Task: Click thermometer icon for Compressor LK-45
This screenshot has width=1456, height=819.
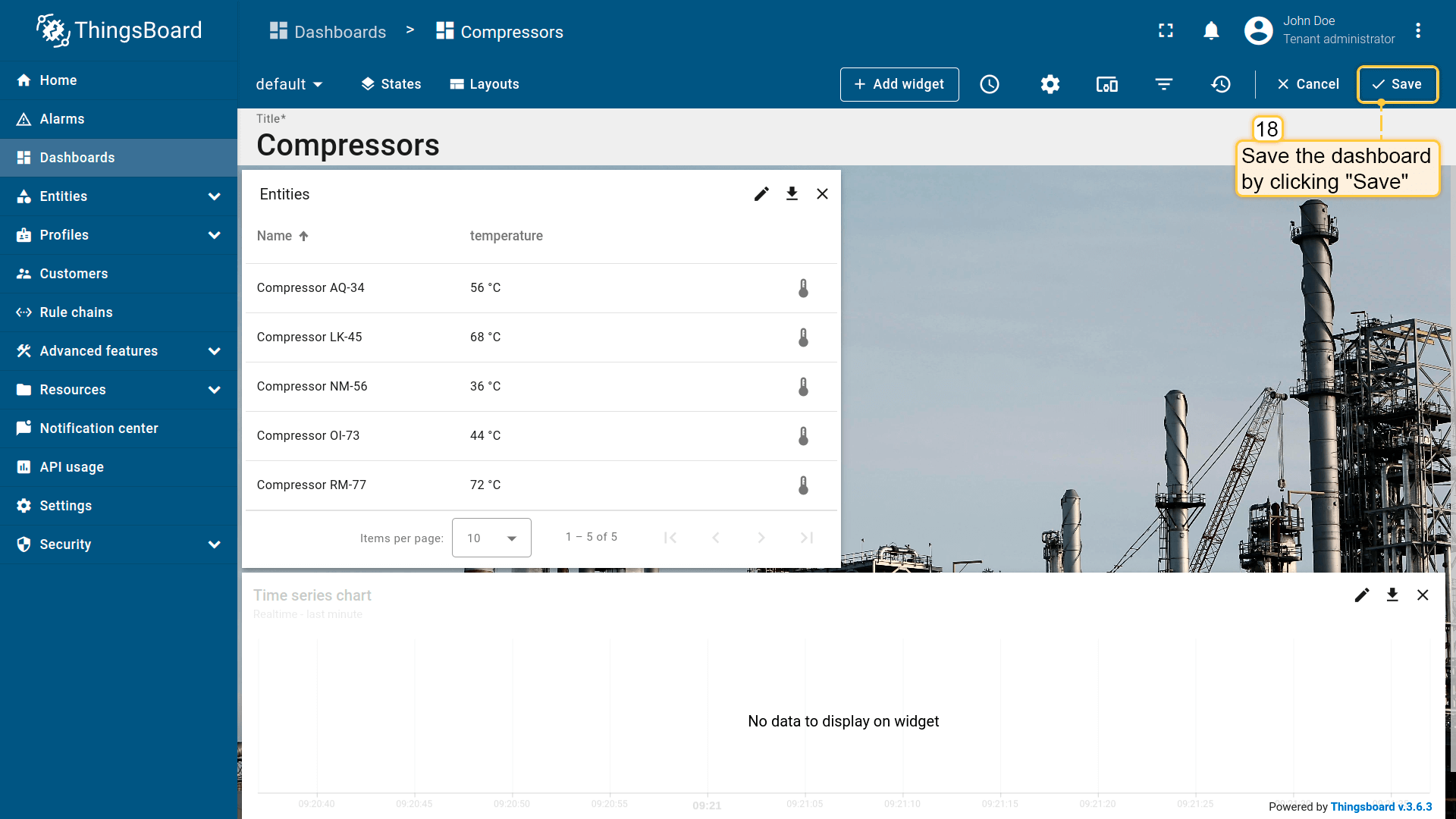Action: (x=803, y=337)
